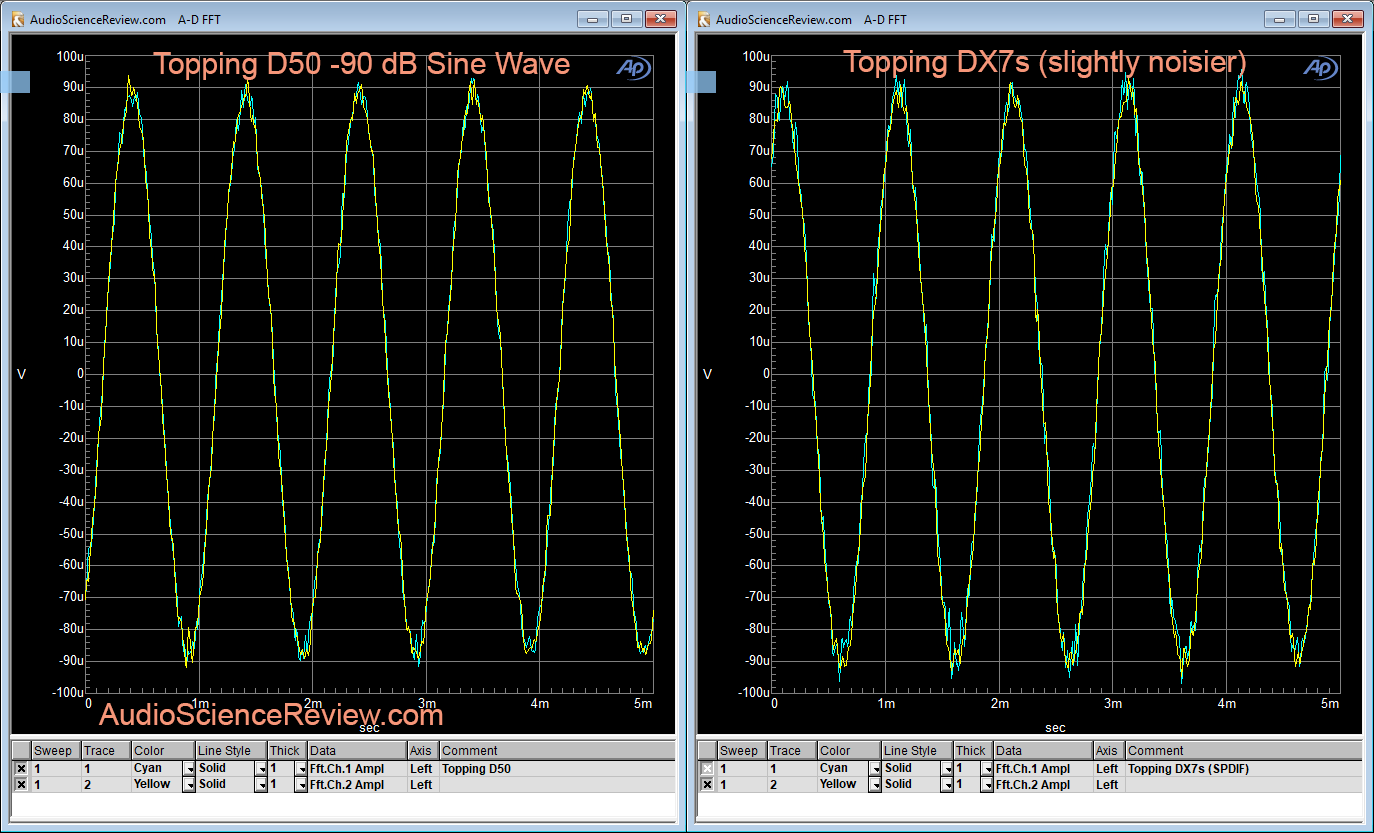Click Axis 'Left' cell for trace 1, left window
This screenshot has height=833, width=1374.
423,769
